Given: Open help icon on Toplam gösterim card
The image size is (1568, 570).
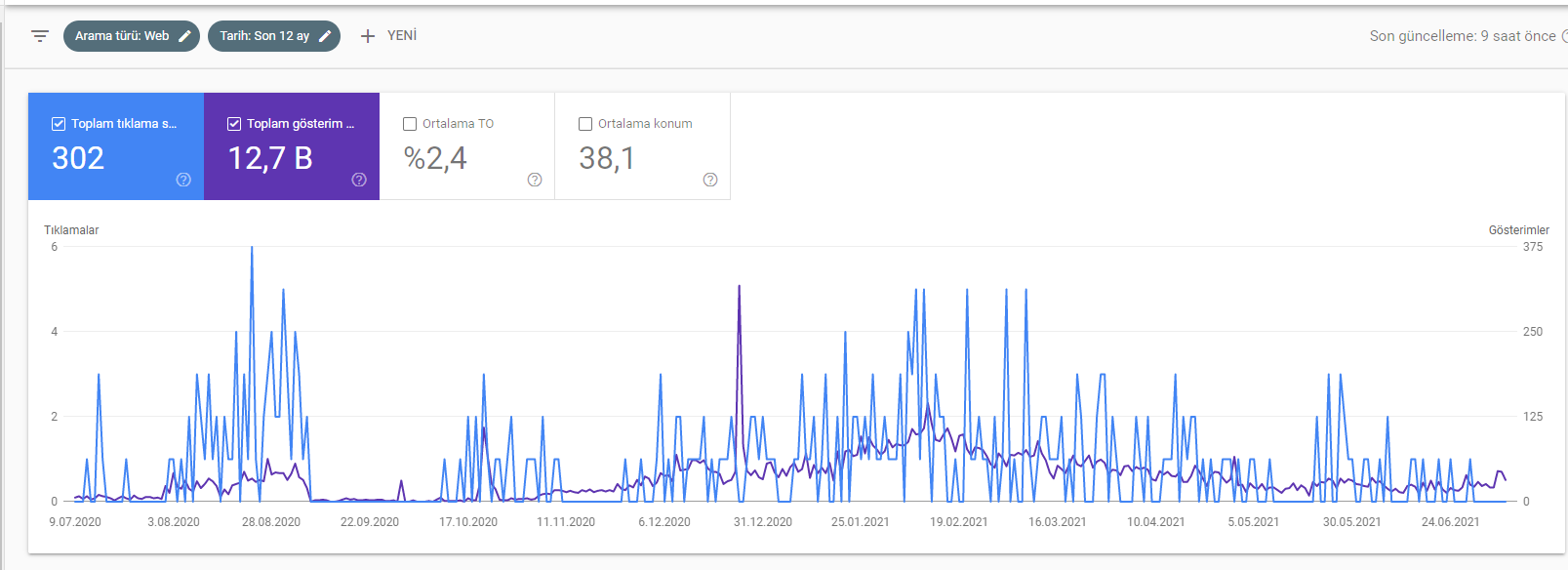Looking at the screenshot, I should (x=359, y=180).
